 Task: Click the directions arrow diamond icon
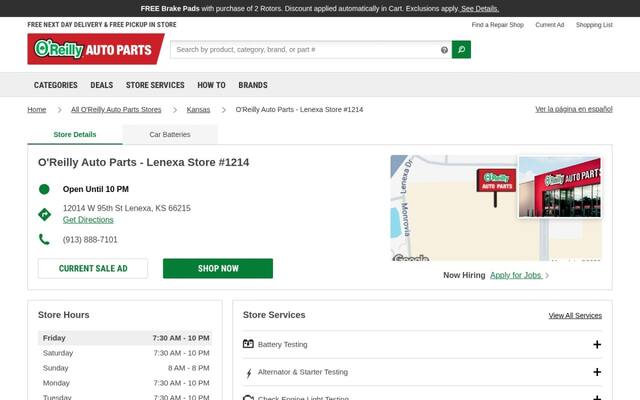click(x=44, y=214)
